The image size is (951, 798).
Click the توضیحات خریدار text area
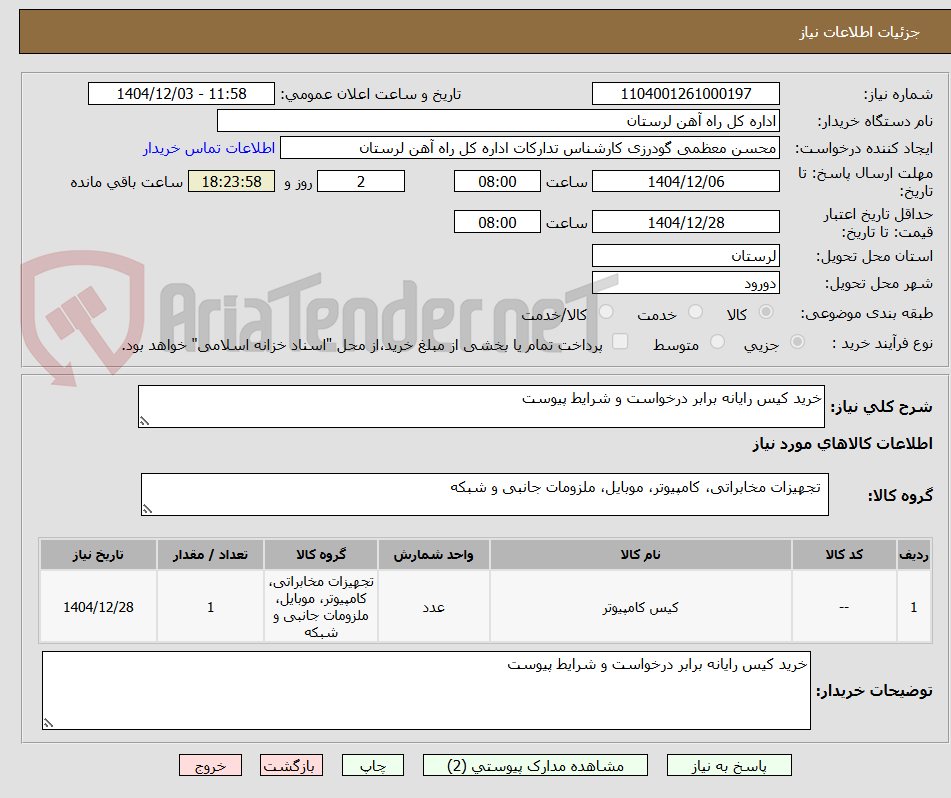pos(426,691)
